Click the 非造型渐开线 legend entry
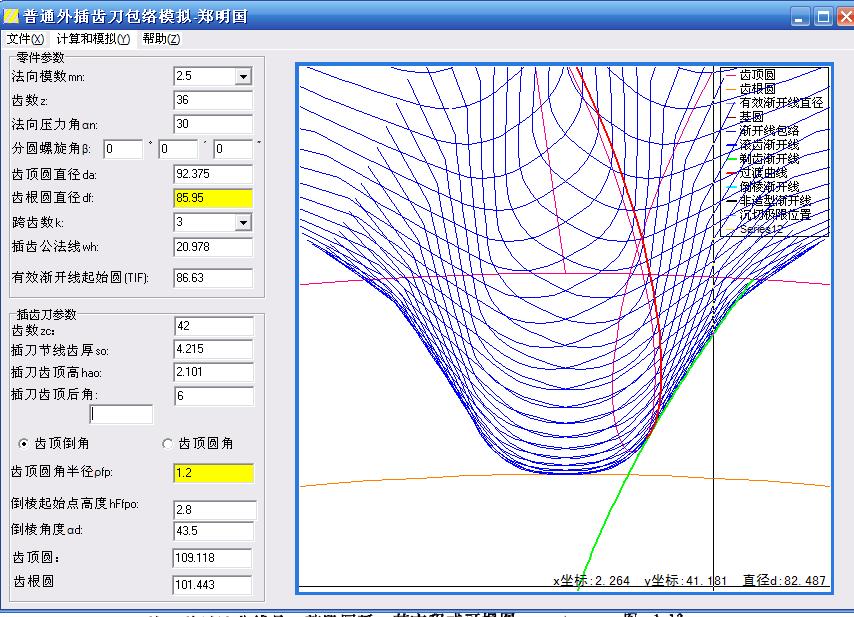 [x=769, y=201]
